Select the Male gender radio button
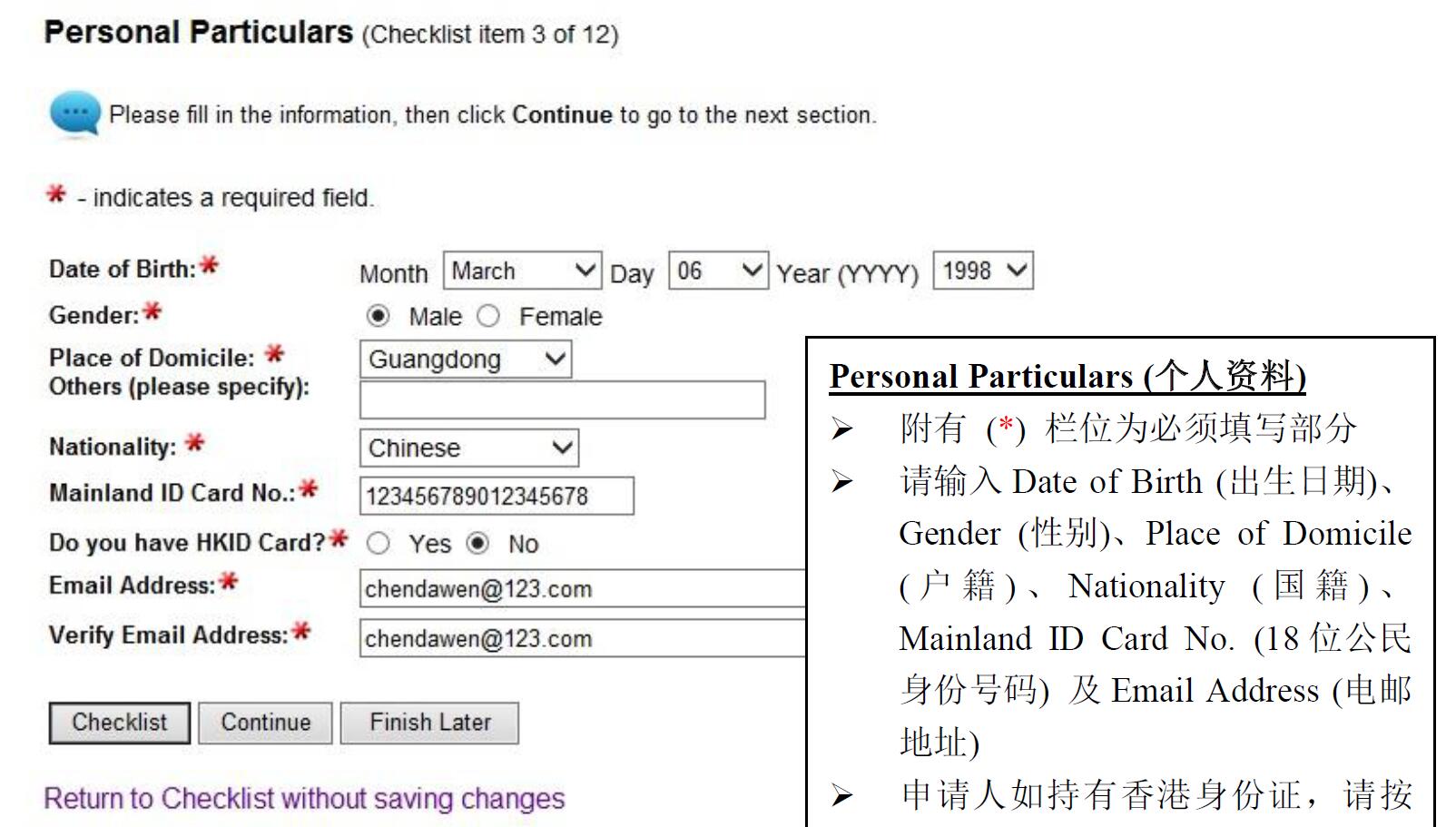 click(x=378, y=316)
